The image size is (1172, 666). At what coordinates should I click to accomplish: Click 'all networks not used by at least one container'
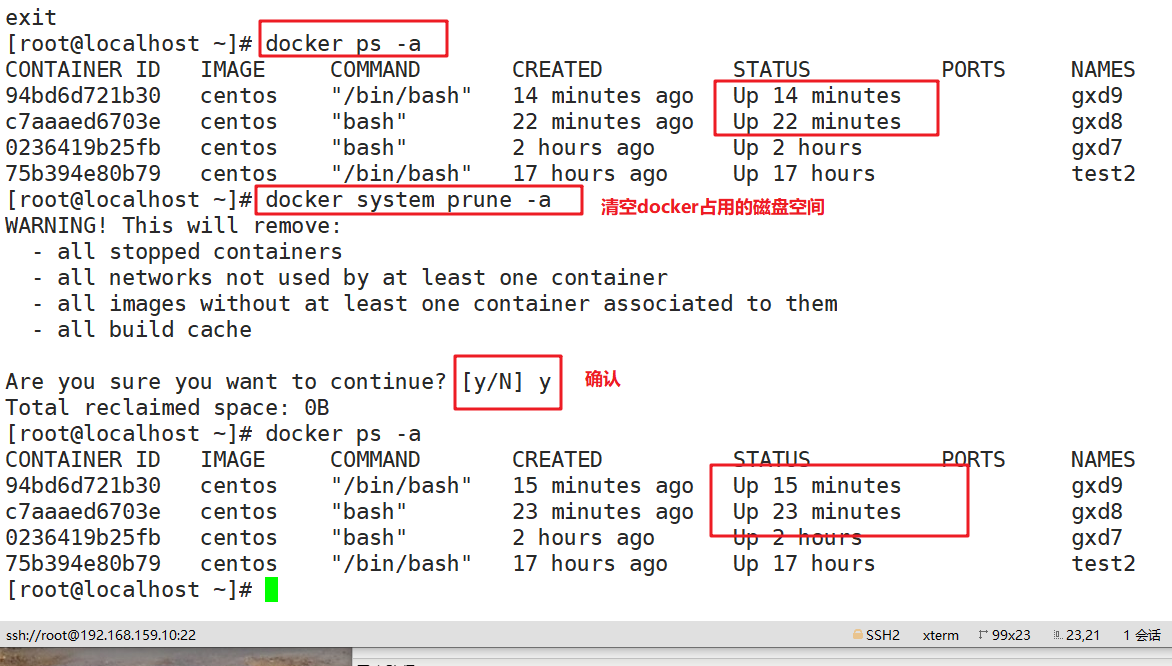tap(363, 278)
